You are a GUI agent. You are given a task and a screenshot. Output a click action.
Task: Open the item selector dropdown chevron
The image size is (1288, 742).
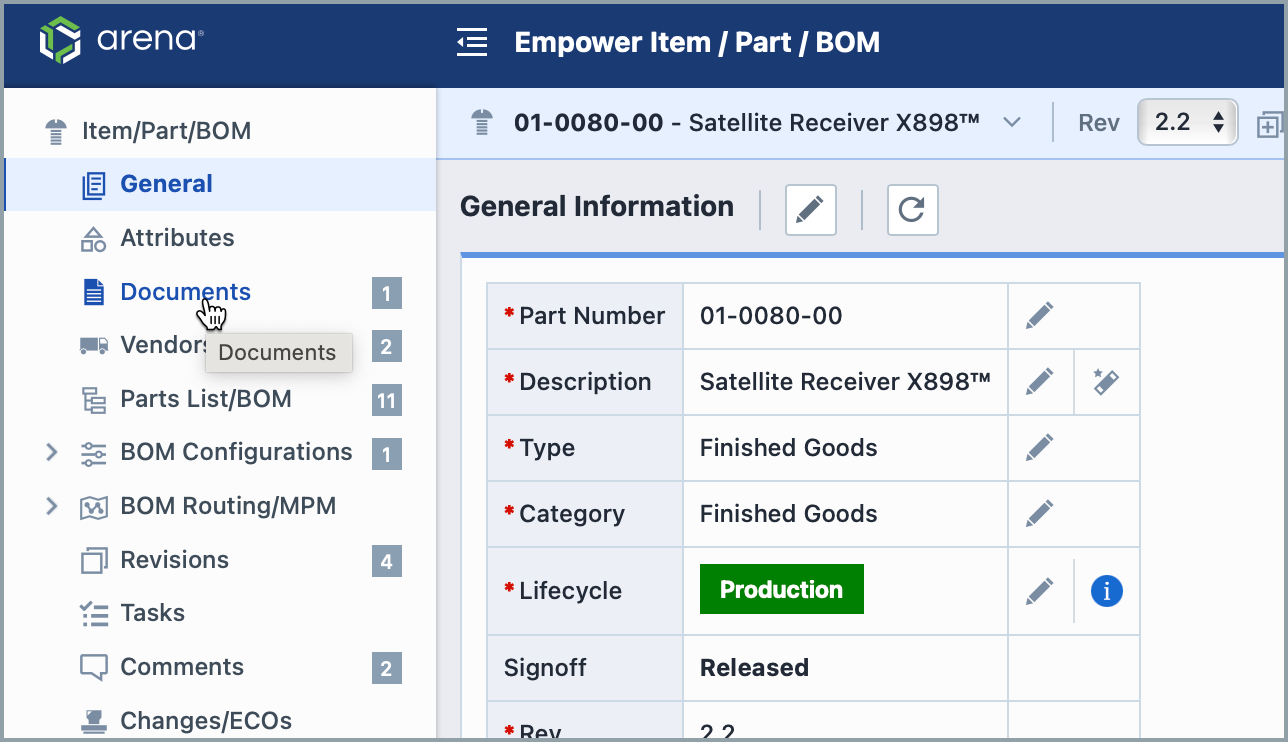(1012, 123)
